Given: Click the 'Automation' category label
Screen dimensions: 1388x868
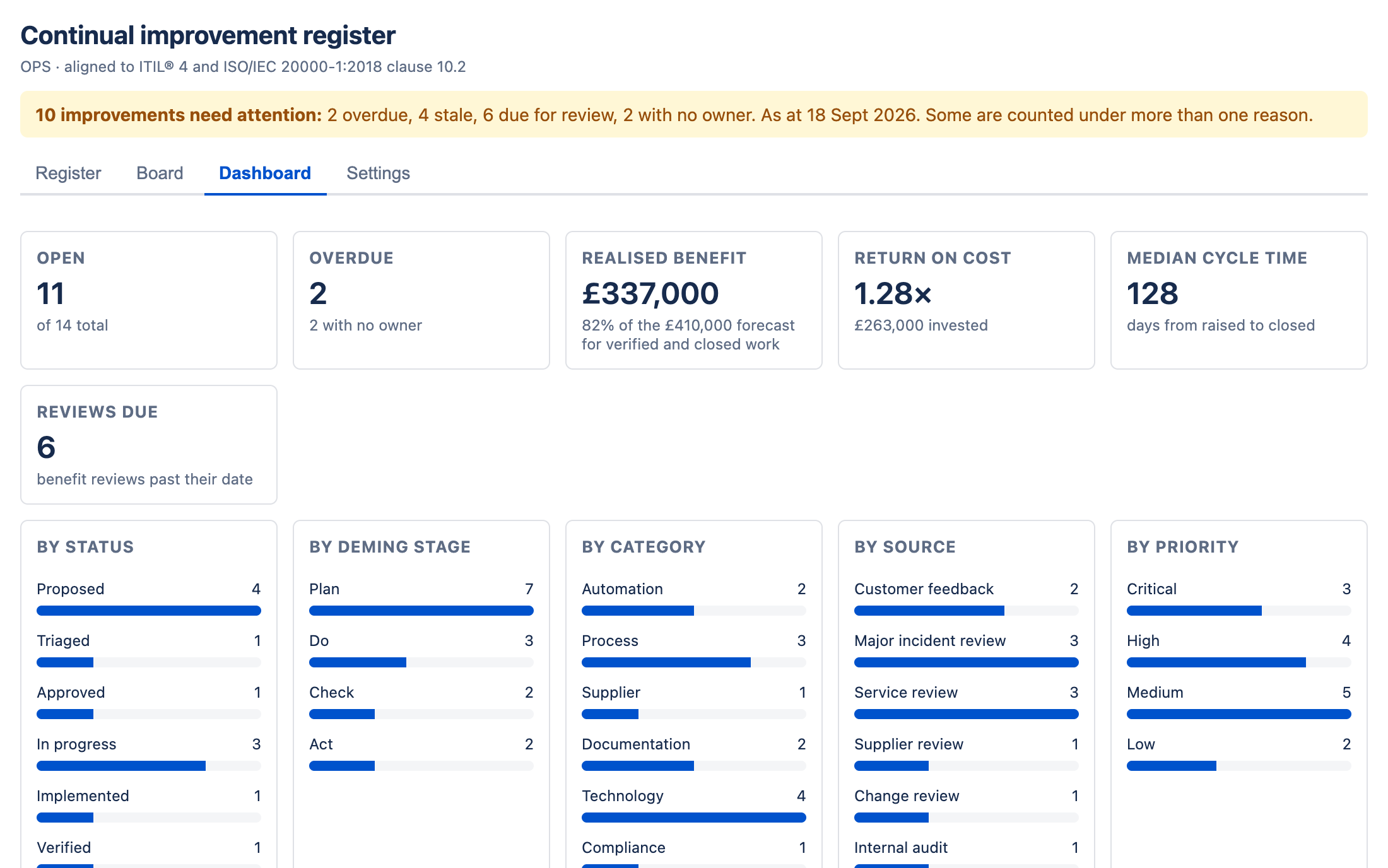Looking at the screenshot, I should tap(622, 589).
